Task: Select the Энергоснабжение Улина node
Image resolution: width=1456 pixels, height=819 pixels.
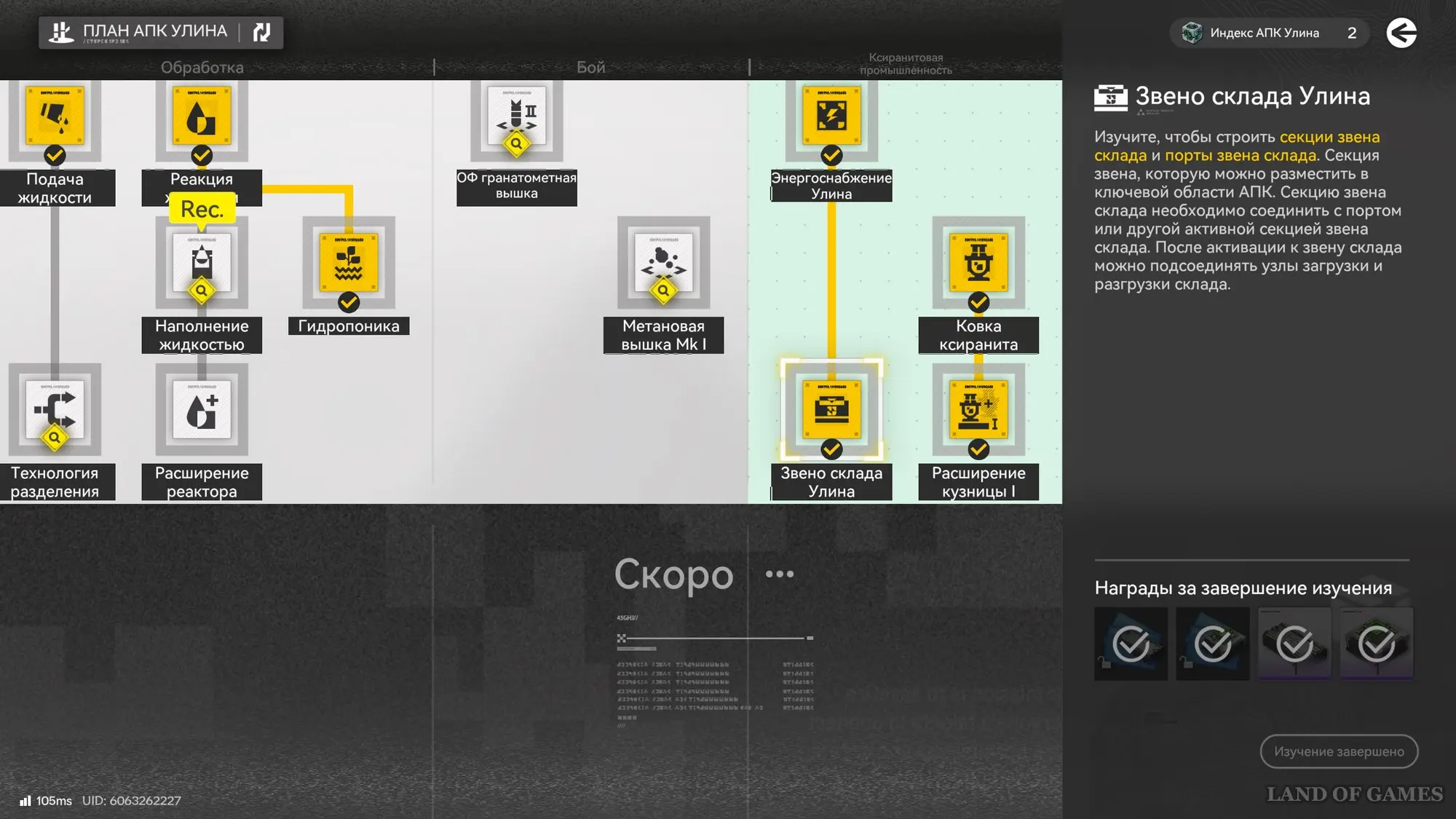Action: click(831, 116)
